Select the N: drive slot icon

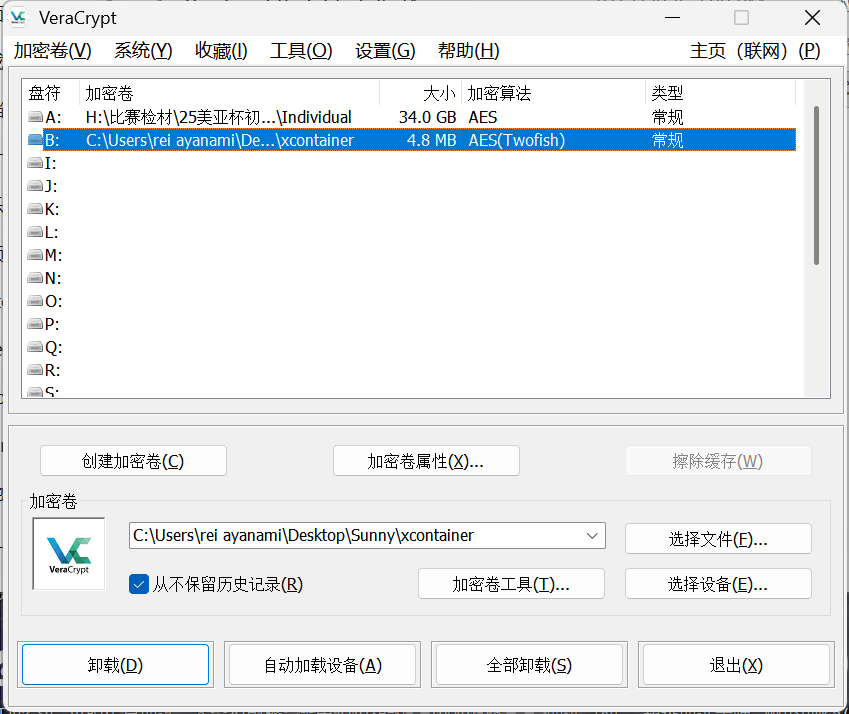click(35, 278)
